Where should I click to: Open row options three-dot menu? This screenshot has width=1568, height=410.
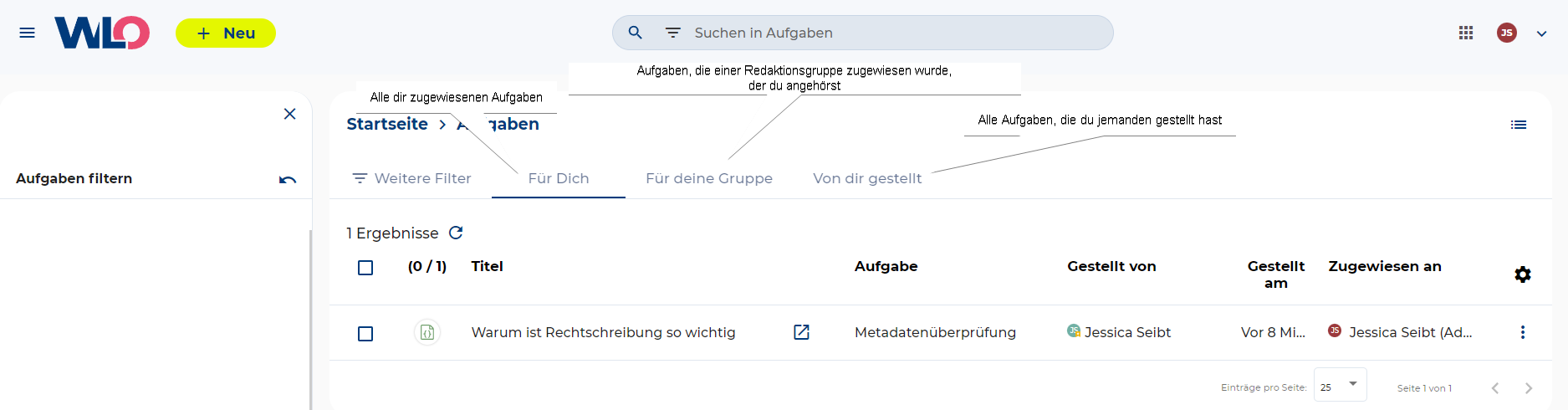point(1522,332)
